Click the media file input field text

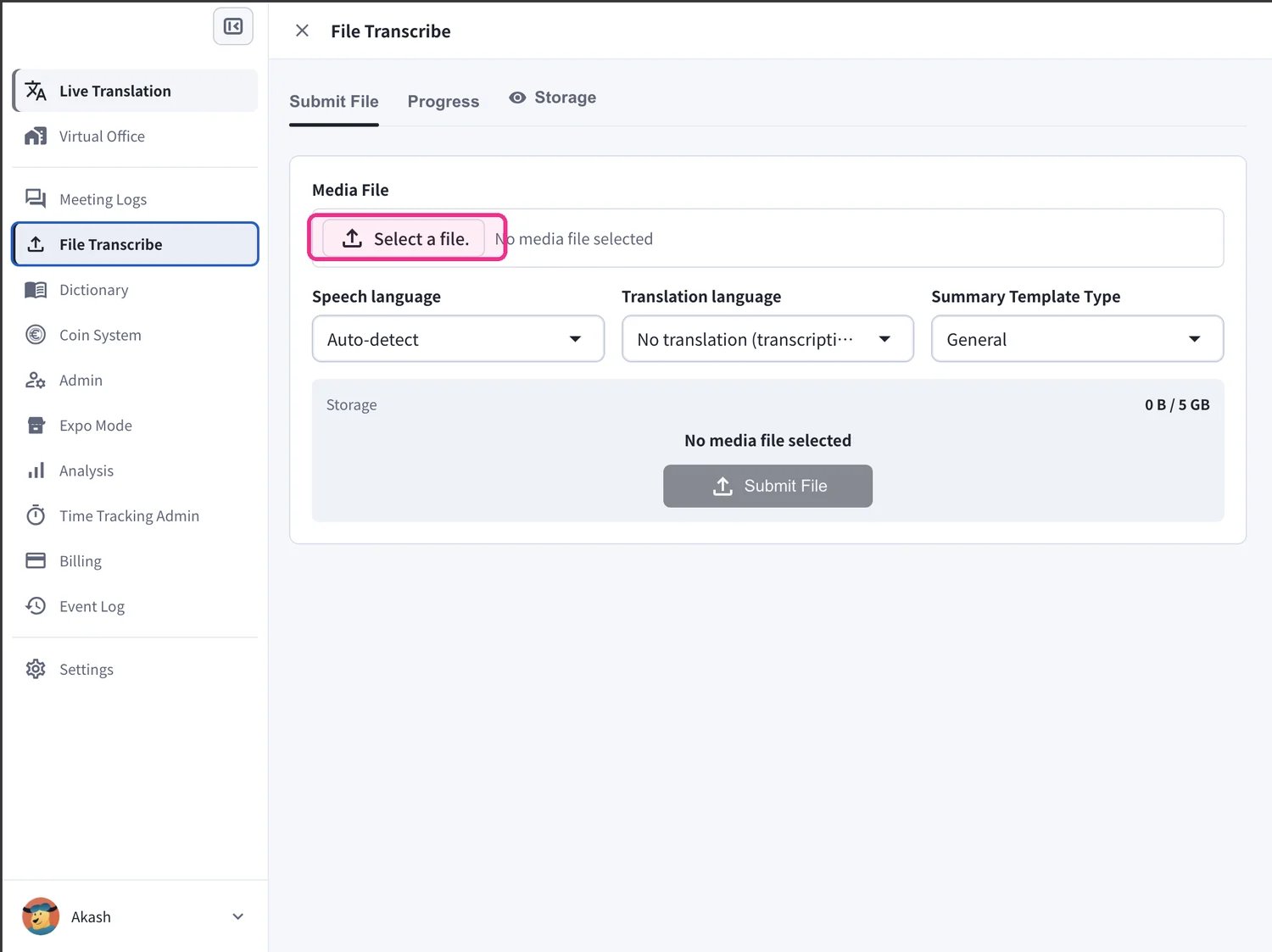tap(574, 239)
